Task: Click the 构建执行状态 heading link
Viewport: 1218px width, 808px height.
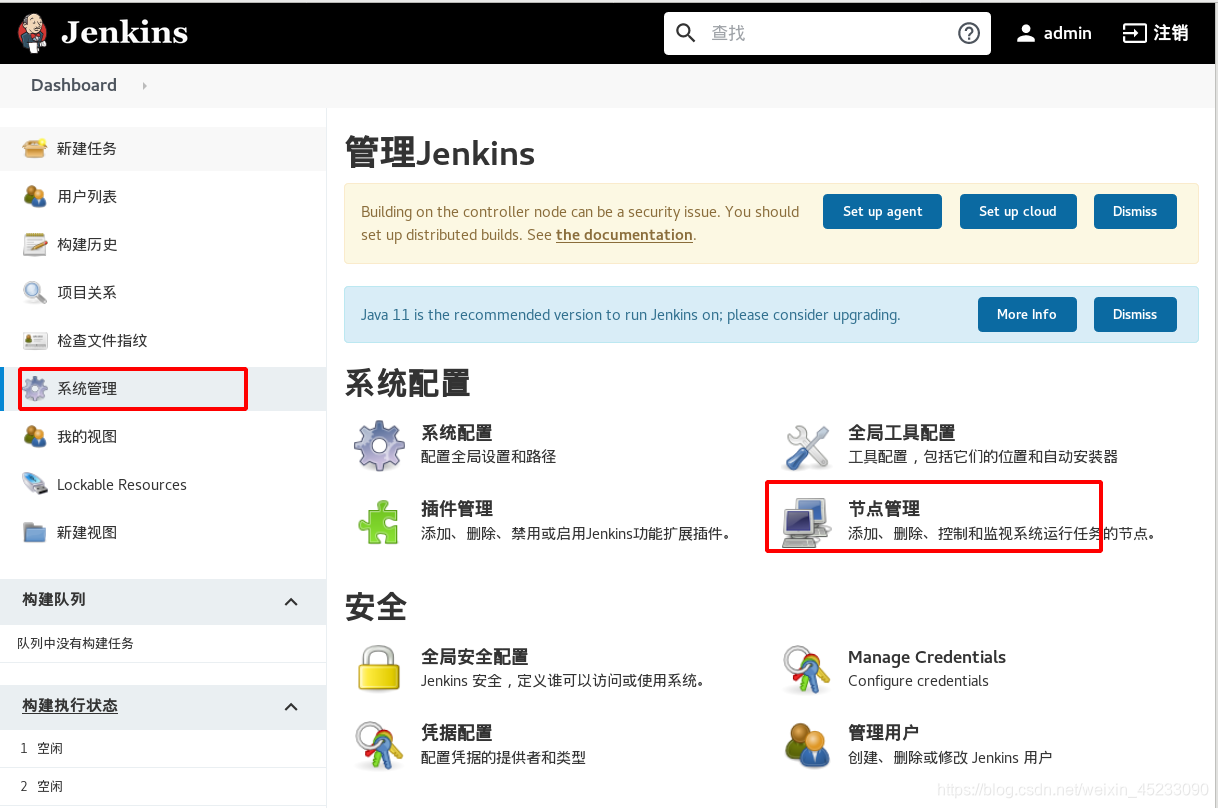Action: pyautogui.click(x=70, y=705)
